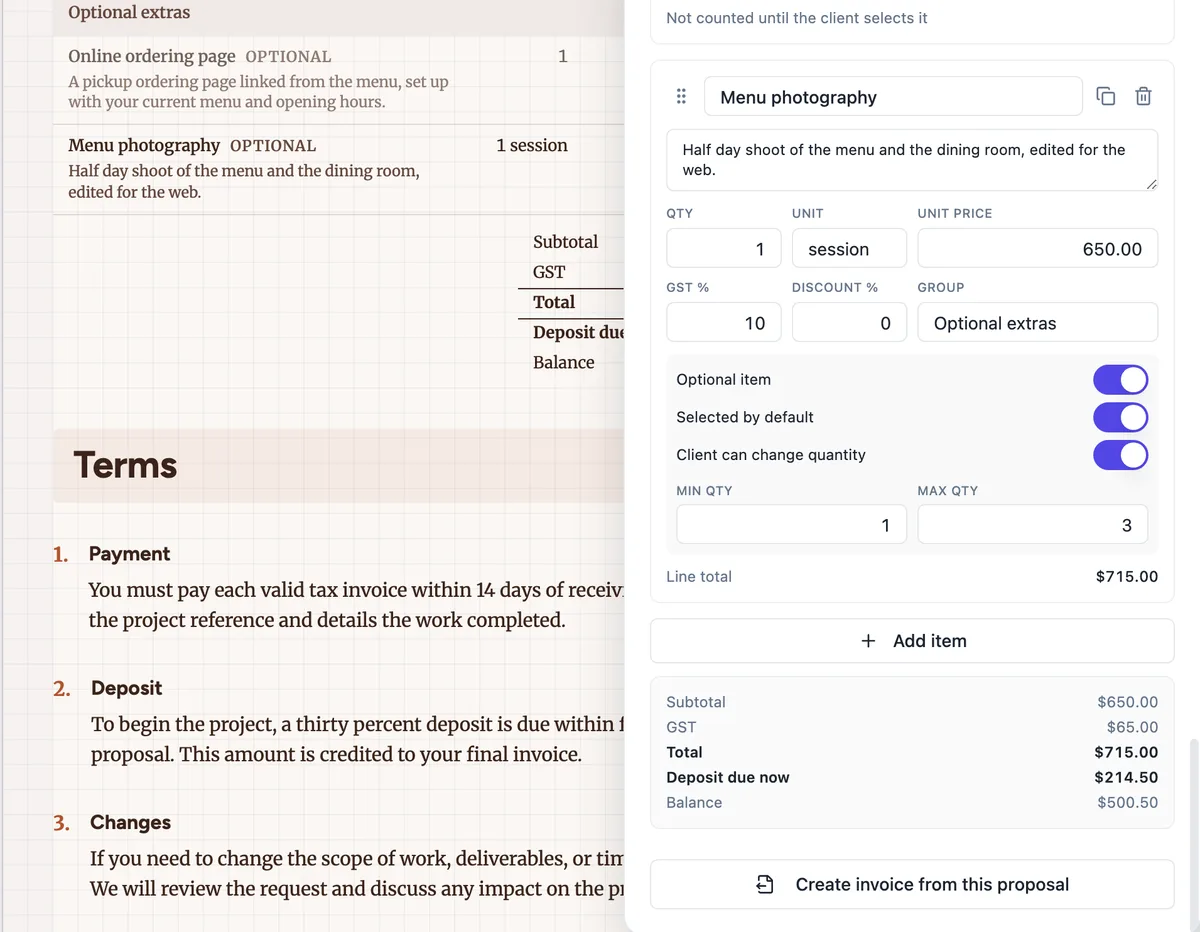Click the Total amount $715.00 in summary
The height and width of the screenshot is (932, 1200).
click(1126, 752)
